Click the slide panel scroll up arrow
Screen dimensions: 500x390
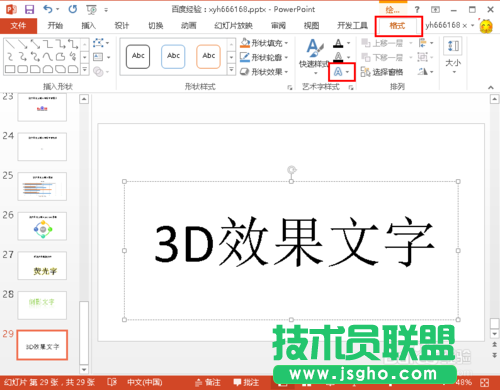tap(84, 99)
